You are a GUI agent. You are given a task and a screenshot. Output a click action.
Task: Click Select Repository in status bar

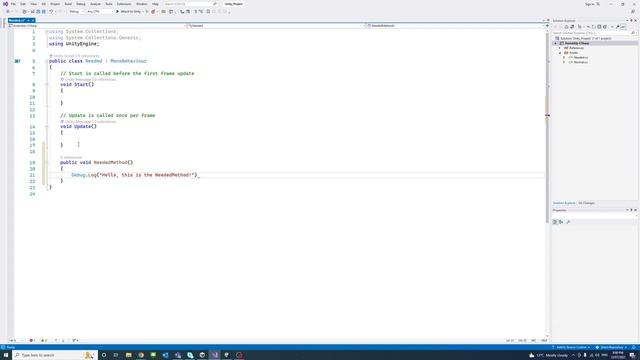(x=611, y=347)
